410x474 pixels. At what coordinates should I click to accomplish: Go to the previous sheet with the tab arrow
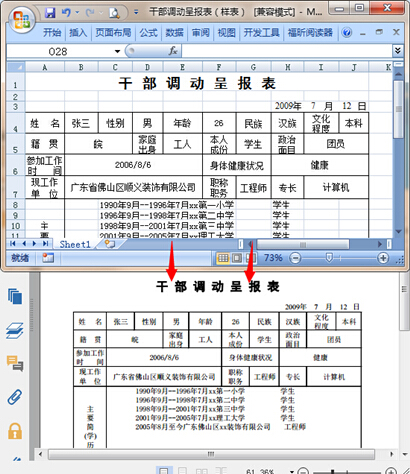(24, 244)
